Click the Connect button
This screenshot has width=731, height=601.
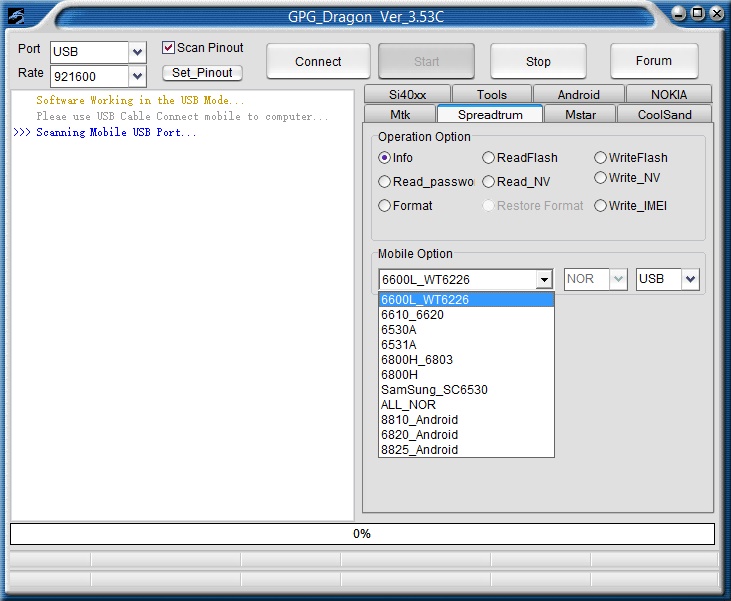pyautogui.click(x=318, y=61)
